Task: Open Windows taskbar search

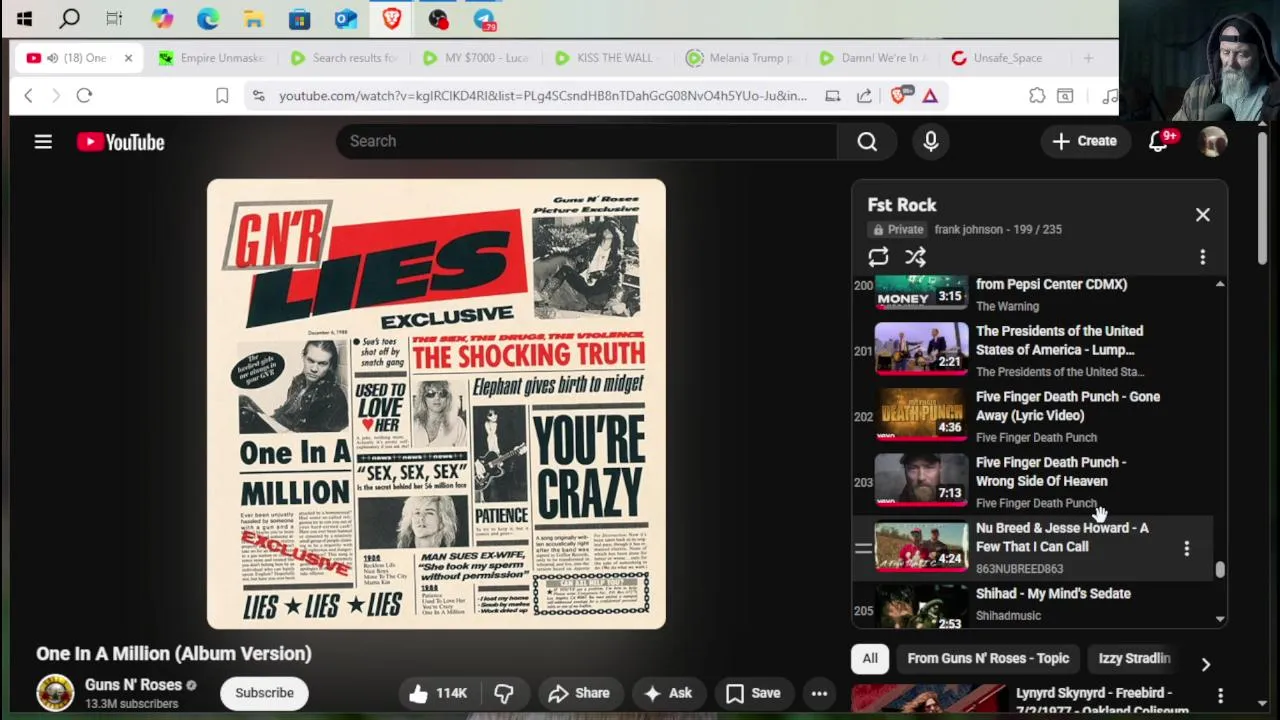Action: click(70, 18)
